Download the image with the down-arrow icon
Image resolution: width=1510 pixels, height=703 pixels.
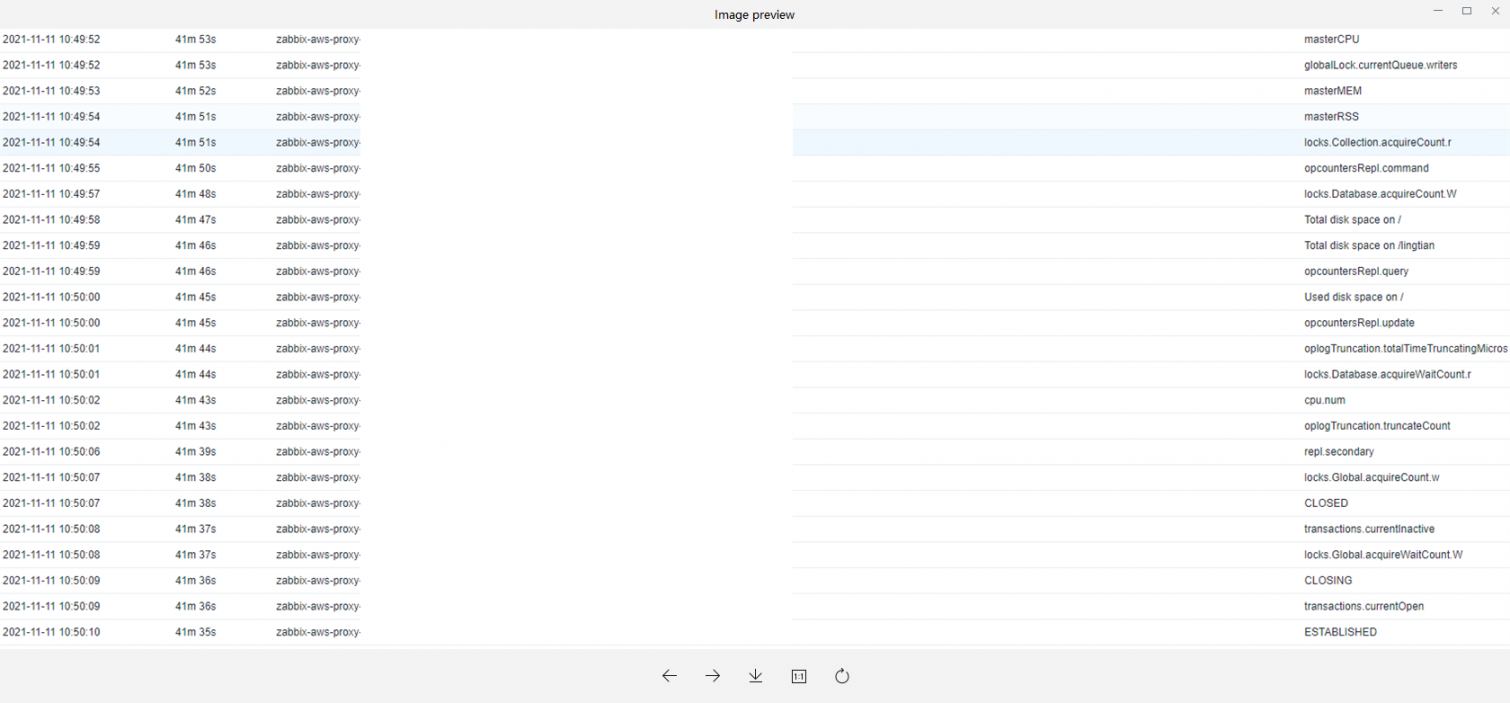tap(755, 676)
